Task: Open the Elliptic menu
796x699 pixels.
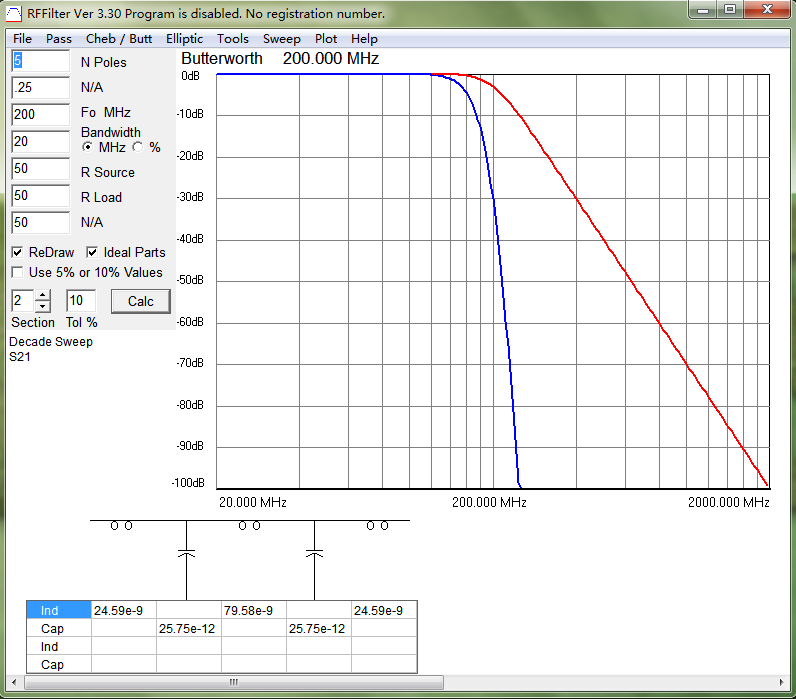Action: point(184,39)
